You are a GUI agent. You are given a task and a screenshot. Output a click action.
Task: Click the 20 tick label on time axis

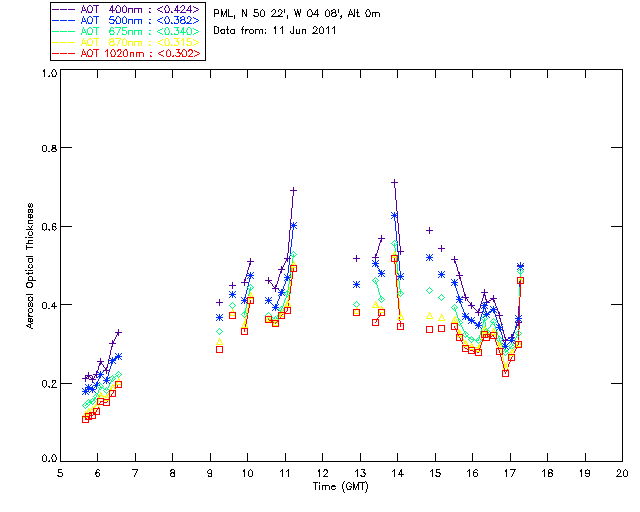[622, 473]
